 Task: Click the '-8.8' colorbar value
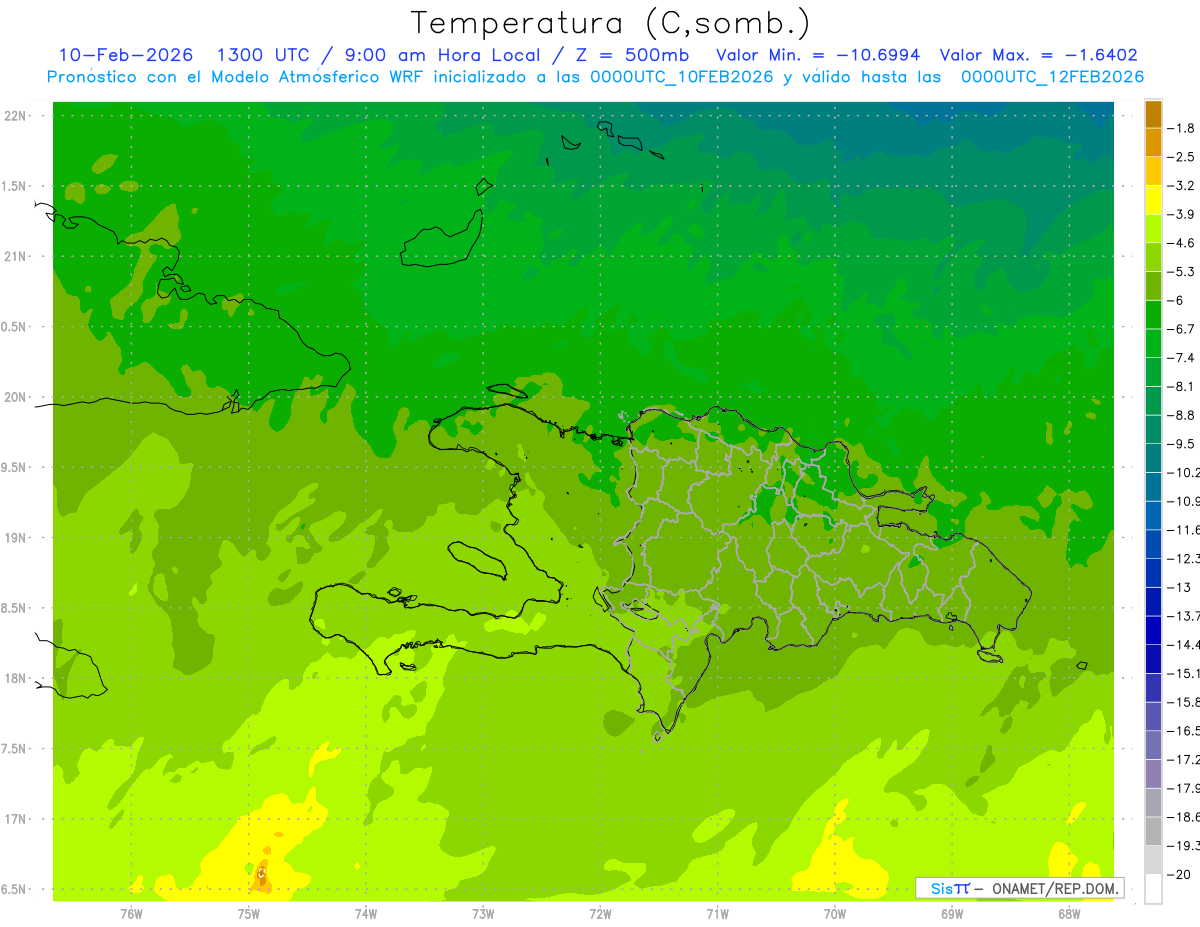1182,415
